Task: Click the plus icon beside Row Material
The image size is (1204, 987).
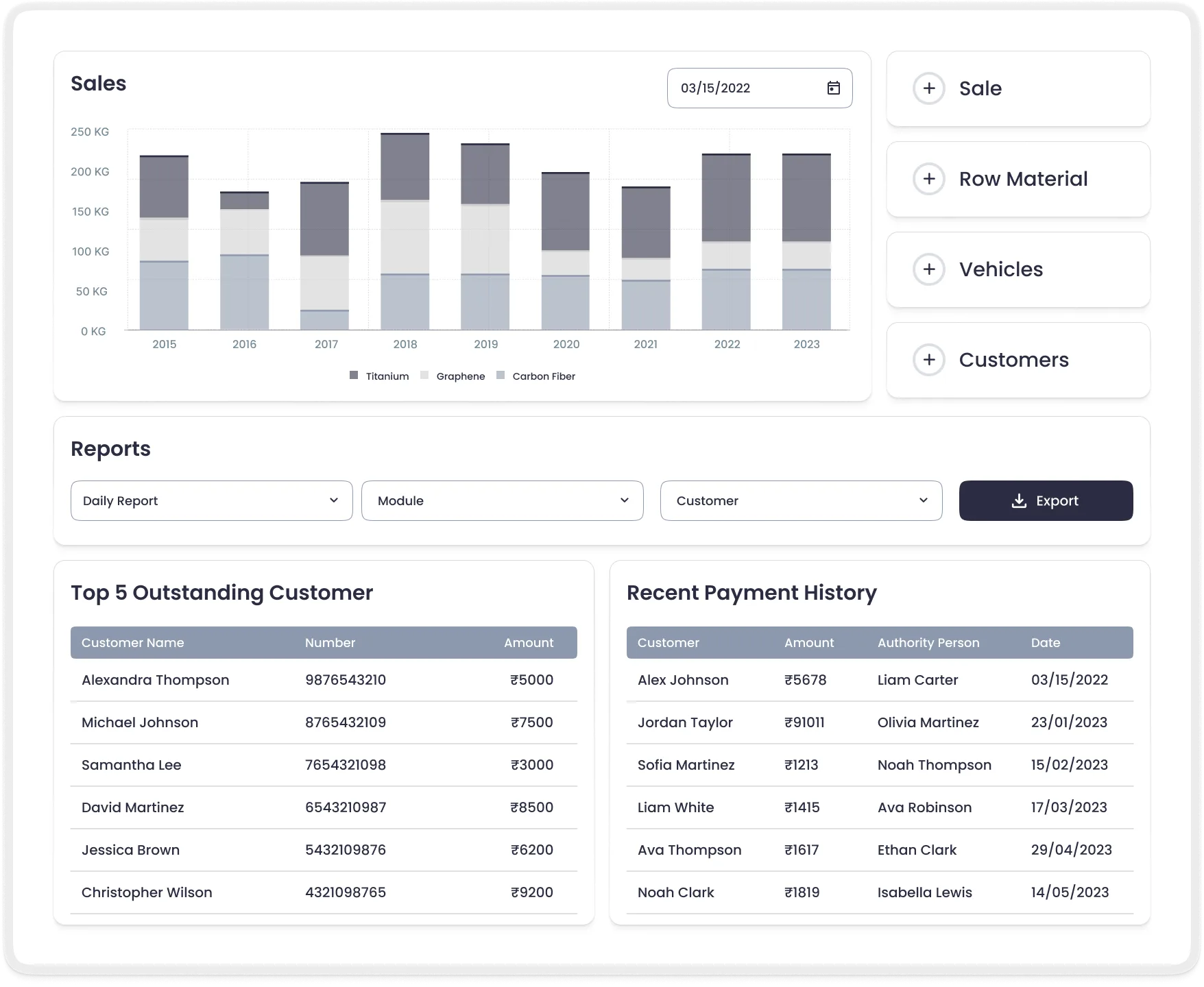Action: pyautogui.click(x=929, y=178)
